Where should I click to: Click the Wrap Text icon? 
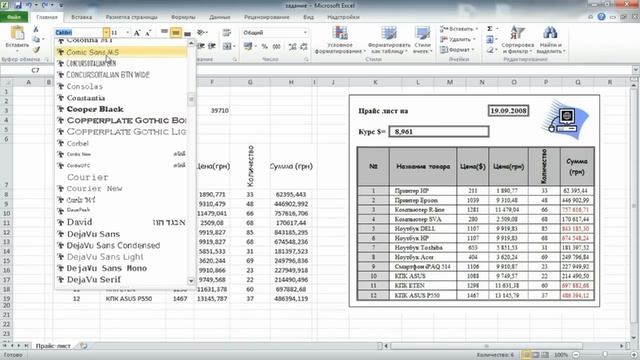[x=227, y=33]
